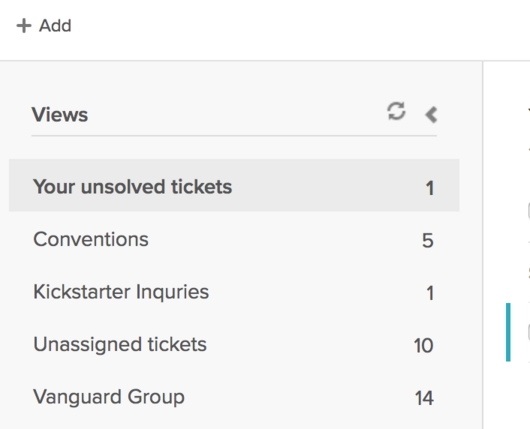Viewport: 530px width, 429px height.
Task: Click the Views panel heading
Action: click(x=60, y=115)
